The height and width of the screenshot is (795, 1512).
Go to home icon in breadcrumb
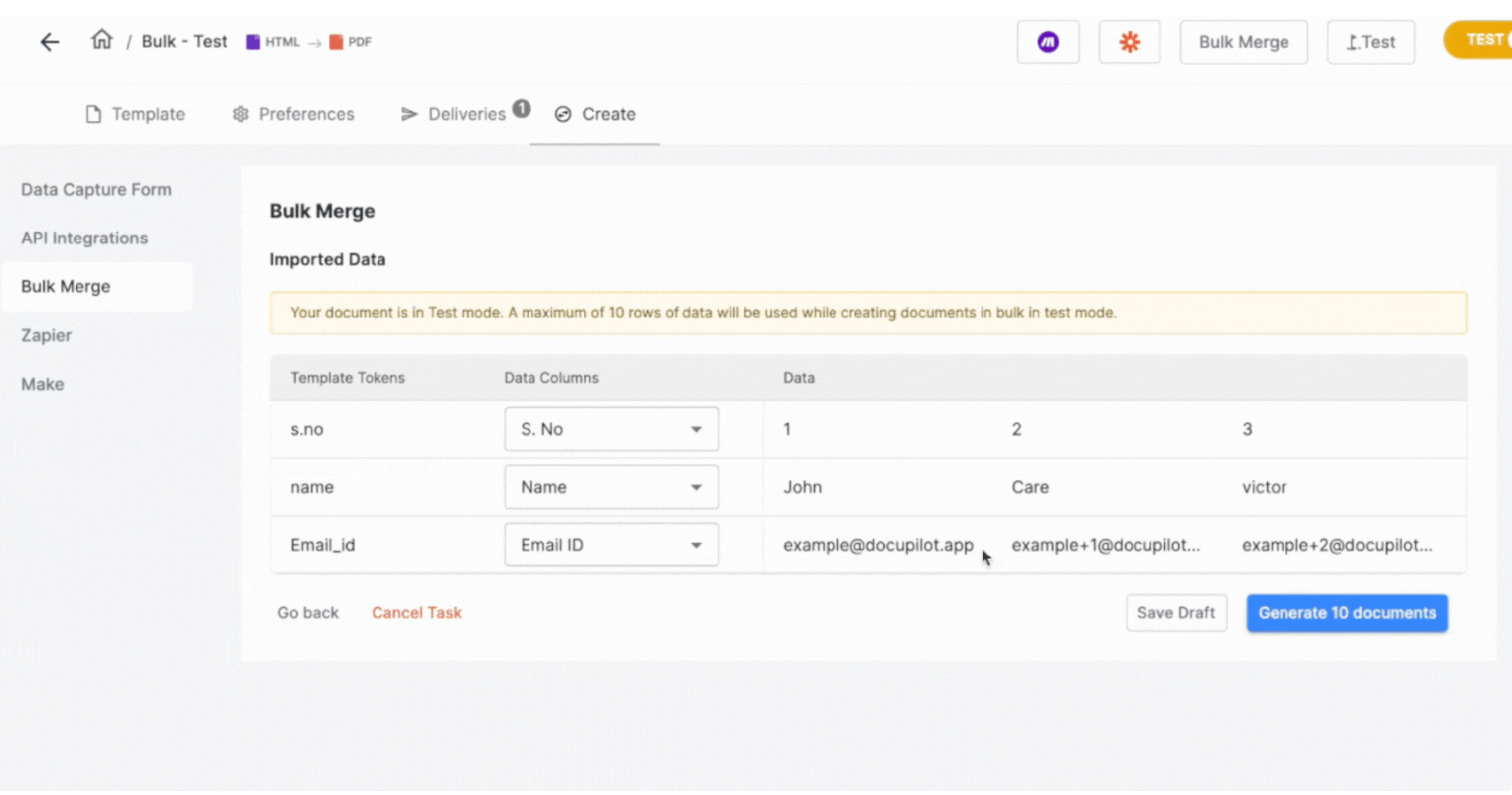point(101,40)
